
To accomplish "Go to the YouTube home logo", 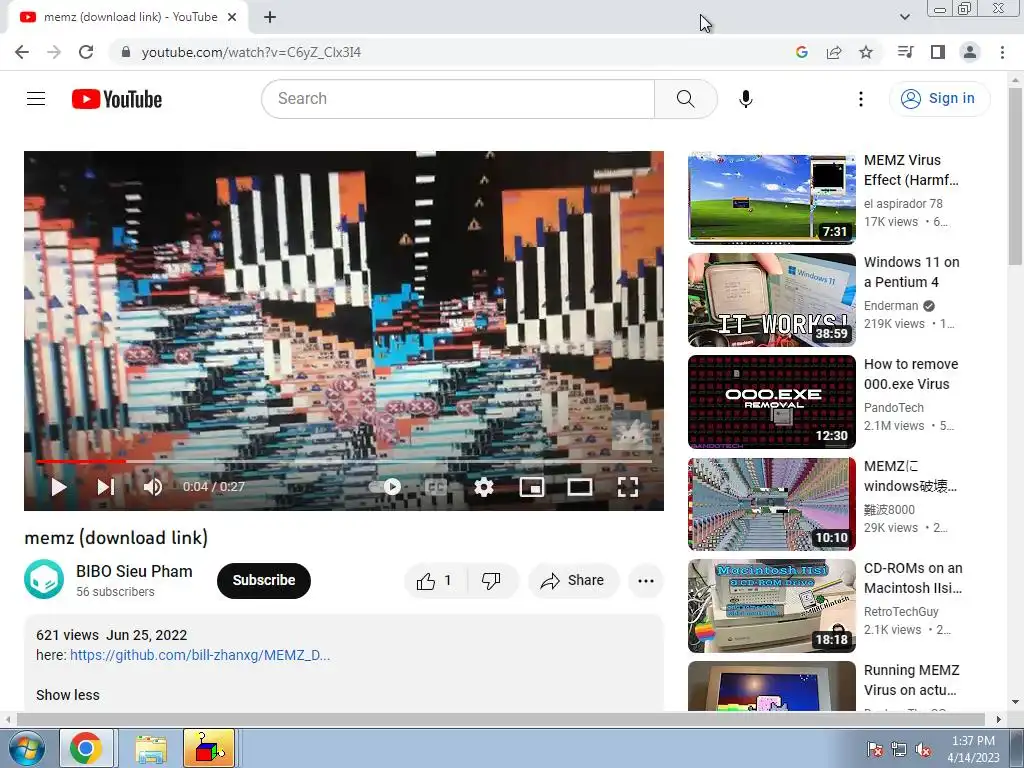I will point(117,99).
